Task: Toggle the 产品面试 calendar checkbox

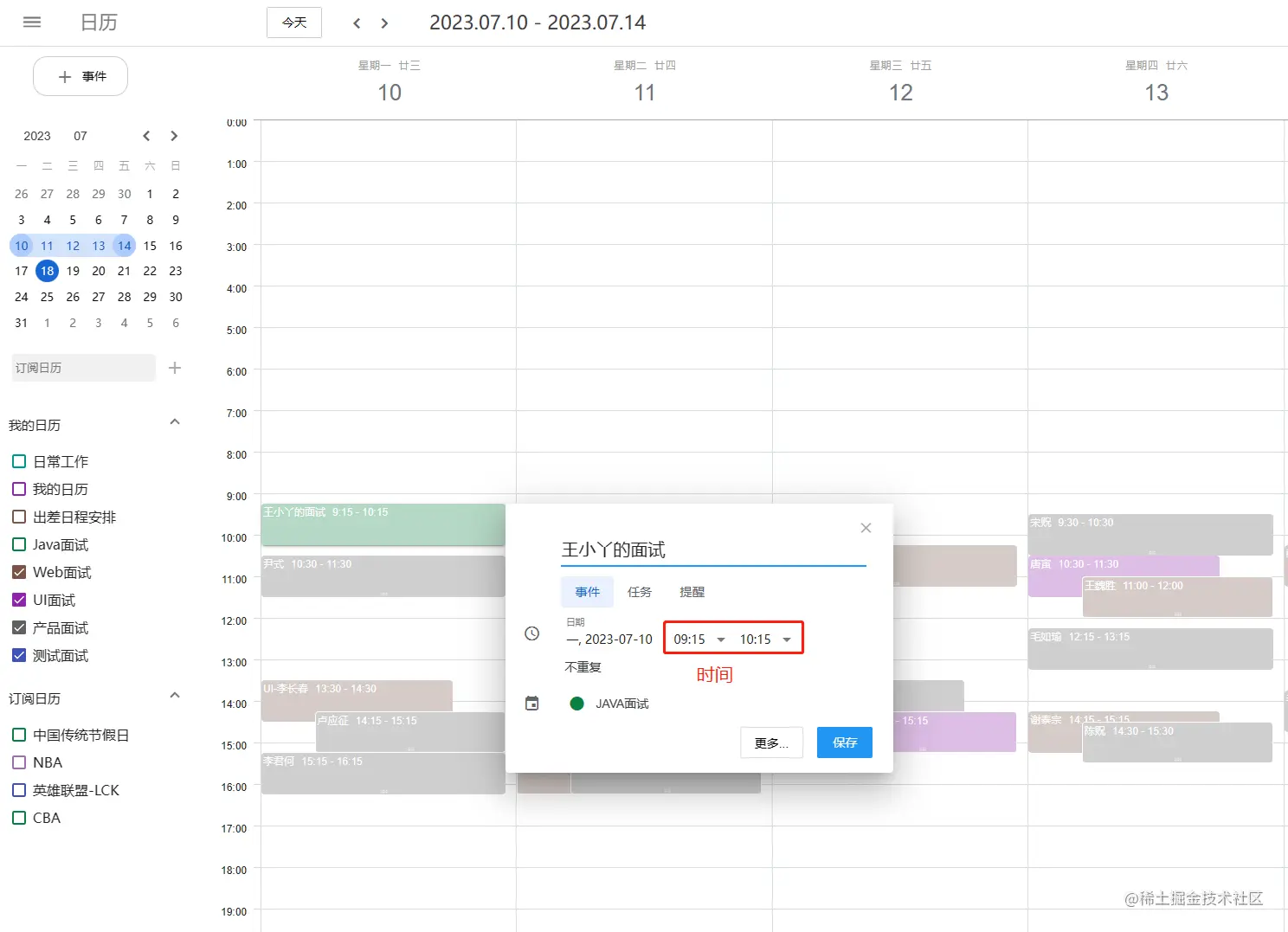Action: [x=19, y=627]
